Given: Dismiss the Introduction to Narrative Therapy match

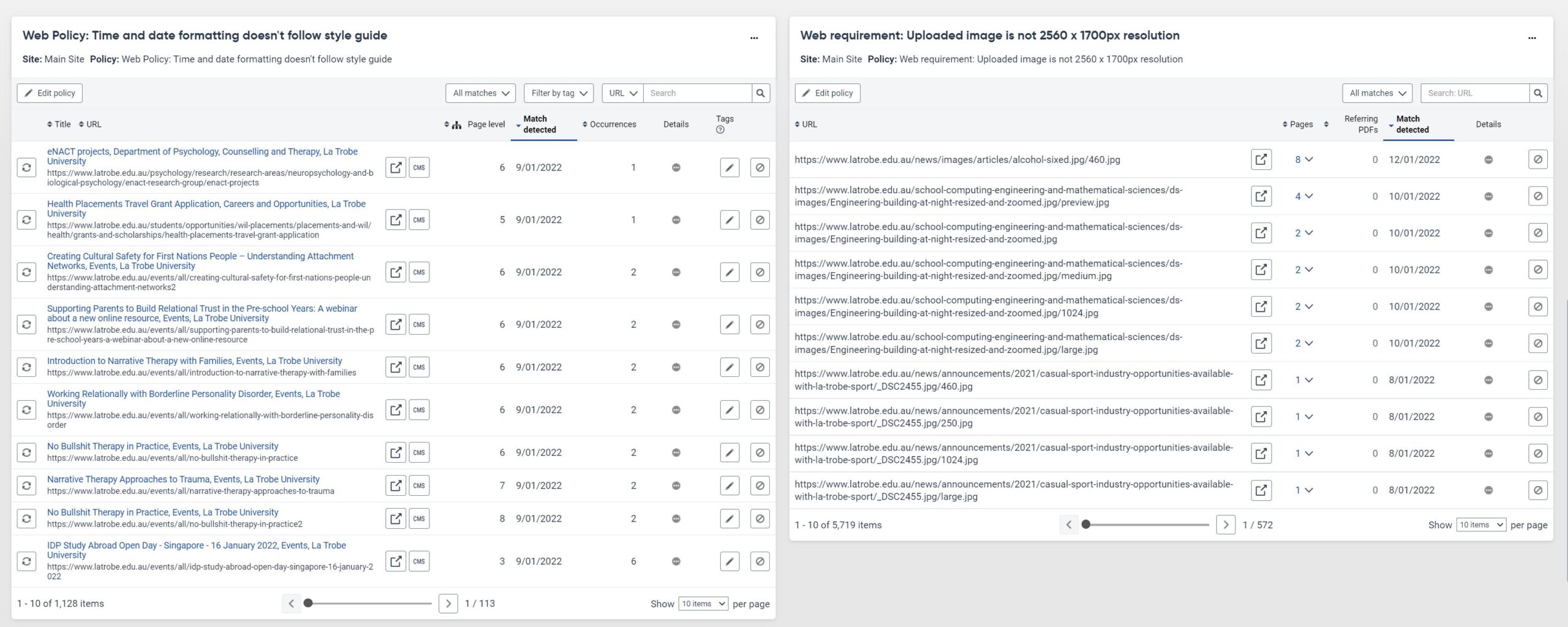Looking at the screenshot, I should [759, 368].
